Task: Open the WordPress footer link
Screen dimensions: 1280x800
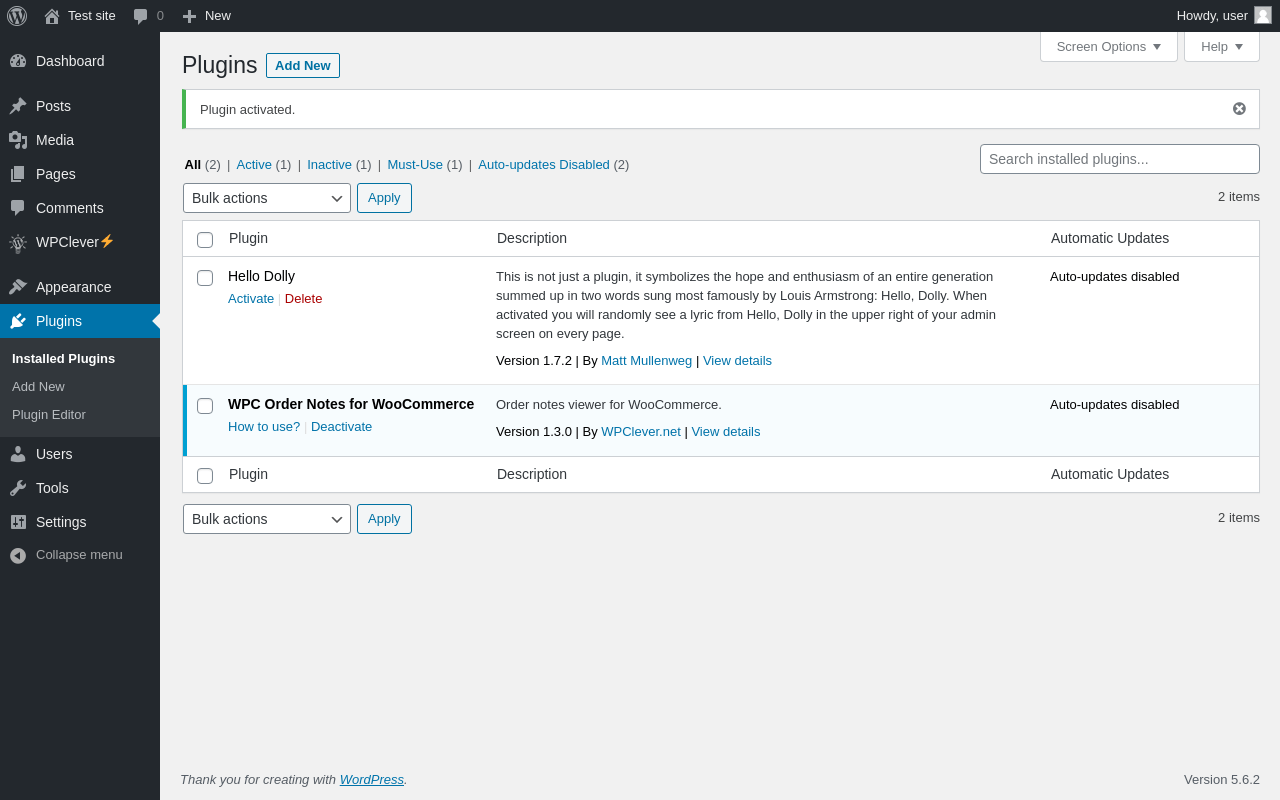Action: point(372,780)
